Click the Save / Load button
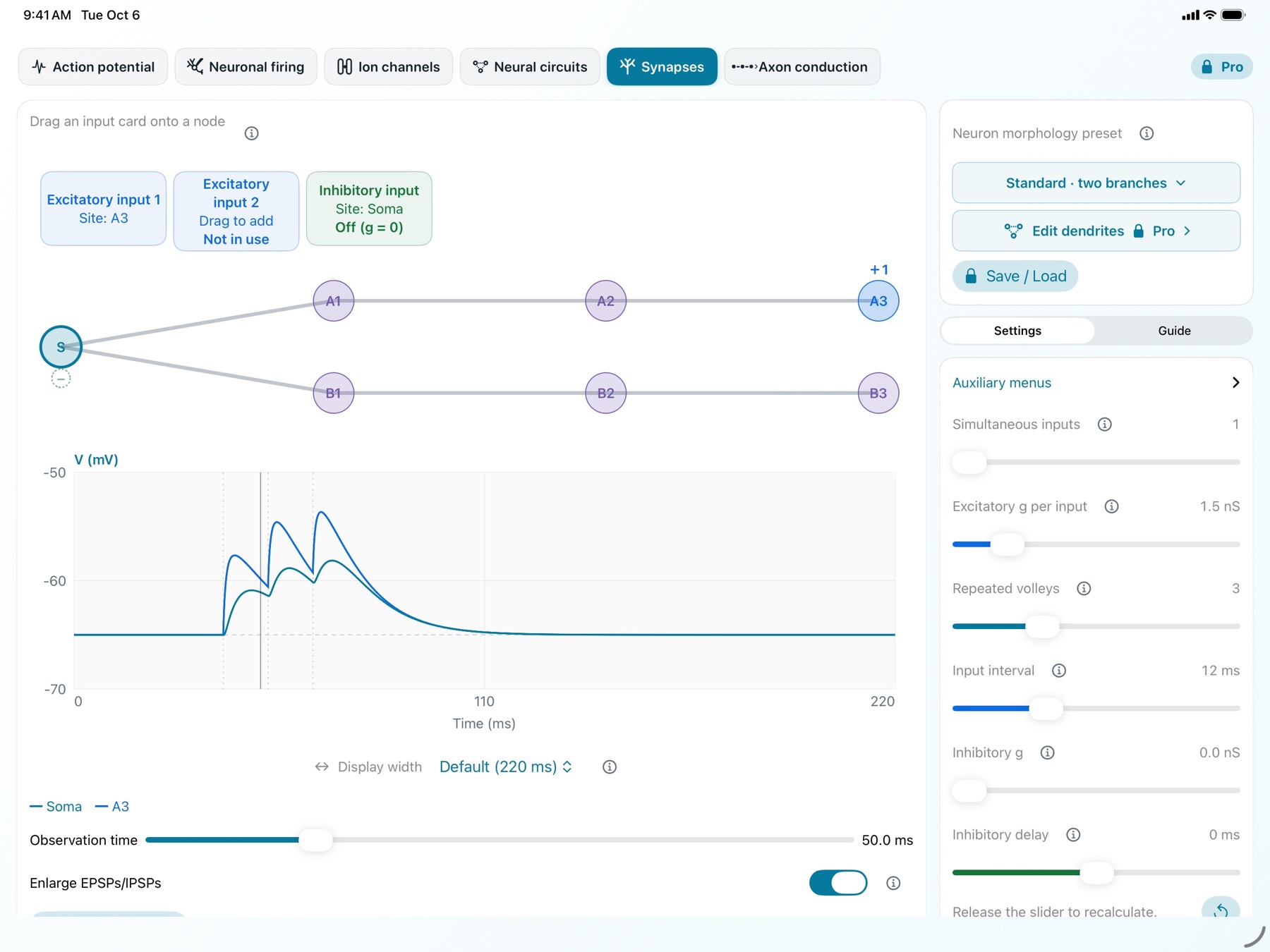Image resolution: width=1270 pixels, height=952 pixels. pyautogui.click(x=1015, y=276)
